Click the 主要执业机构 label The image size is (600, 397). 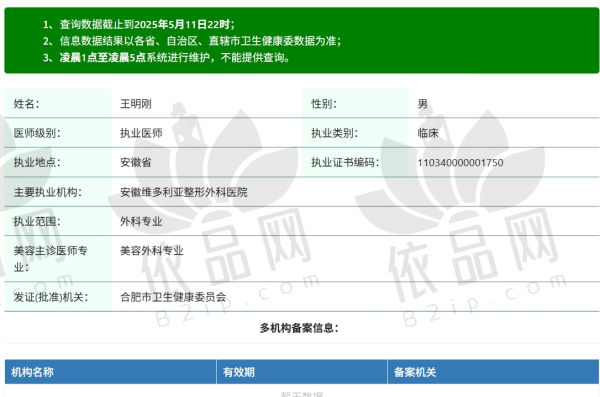tap(48, 192)
